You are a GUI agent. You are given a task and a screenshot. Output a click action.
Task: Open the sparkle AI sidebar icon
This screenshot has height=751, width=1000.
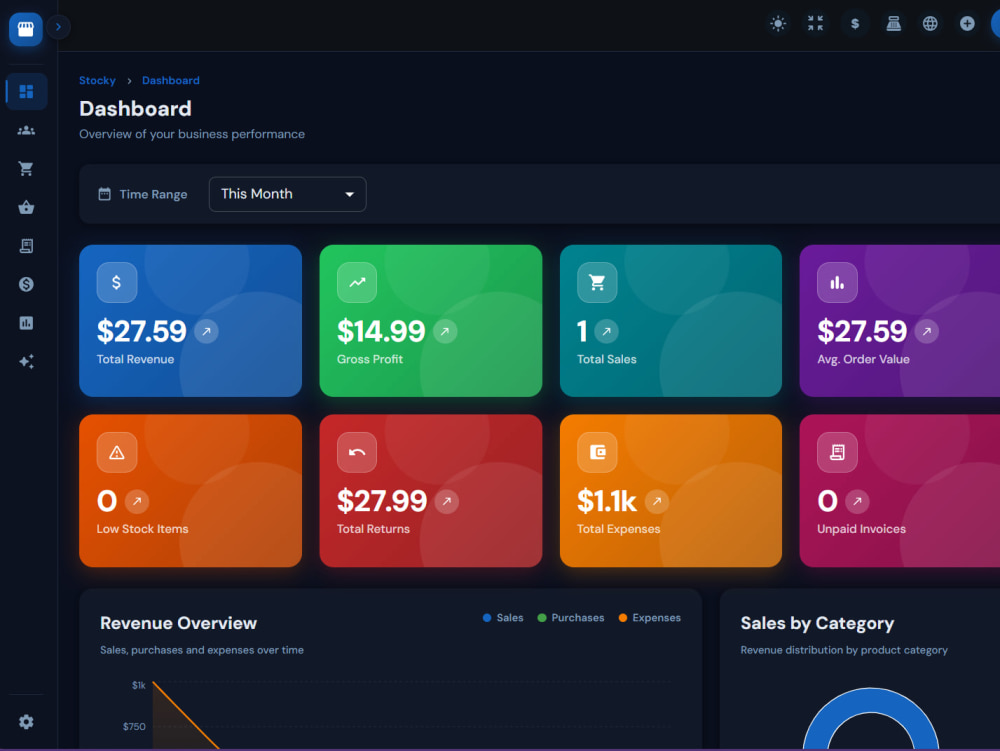(26, 361)
